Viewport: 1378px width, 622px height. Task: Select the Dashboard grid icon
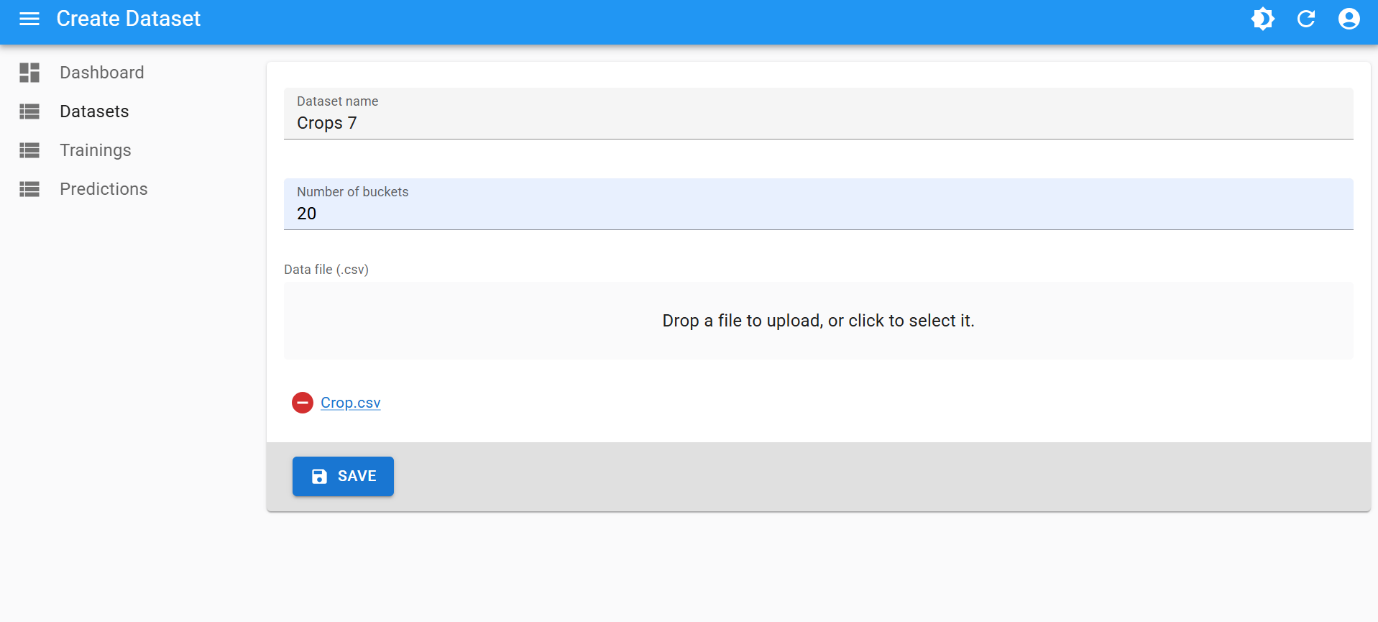tap(28, 72)
